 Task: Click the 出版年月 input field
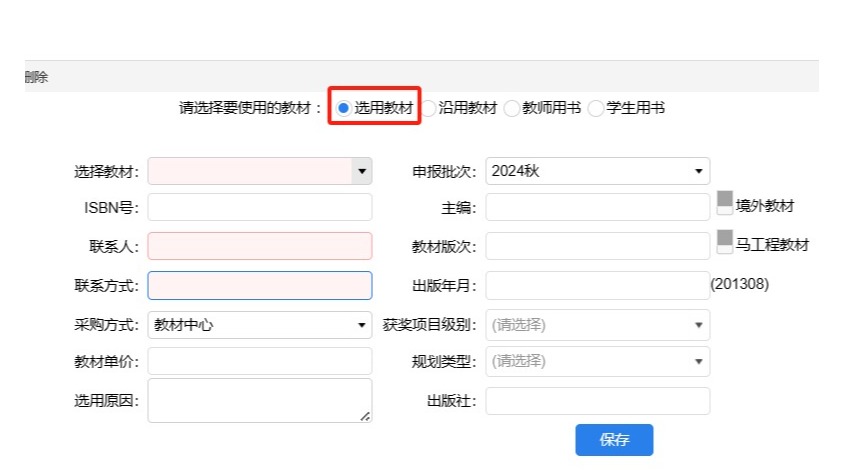(597, 285)
